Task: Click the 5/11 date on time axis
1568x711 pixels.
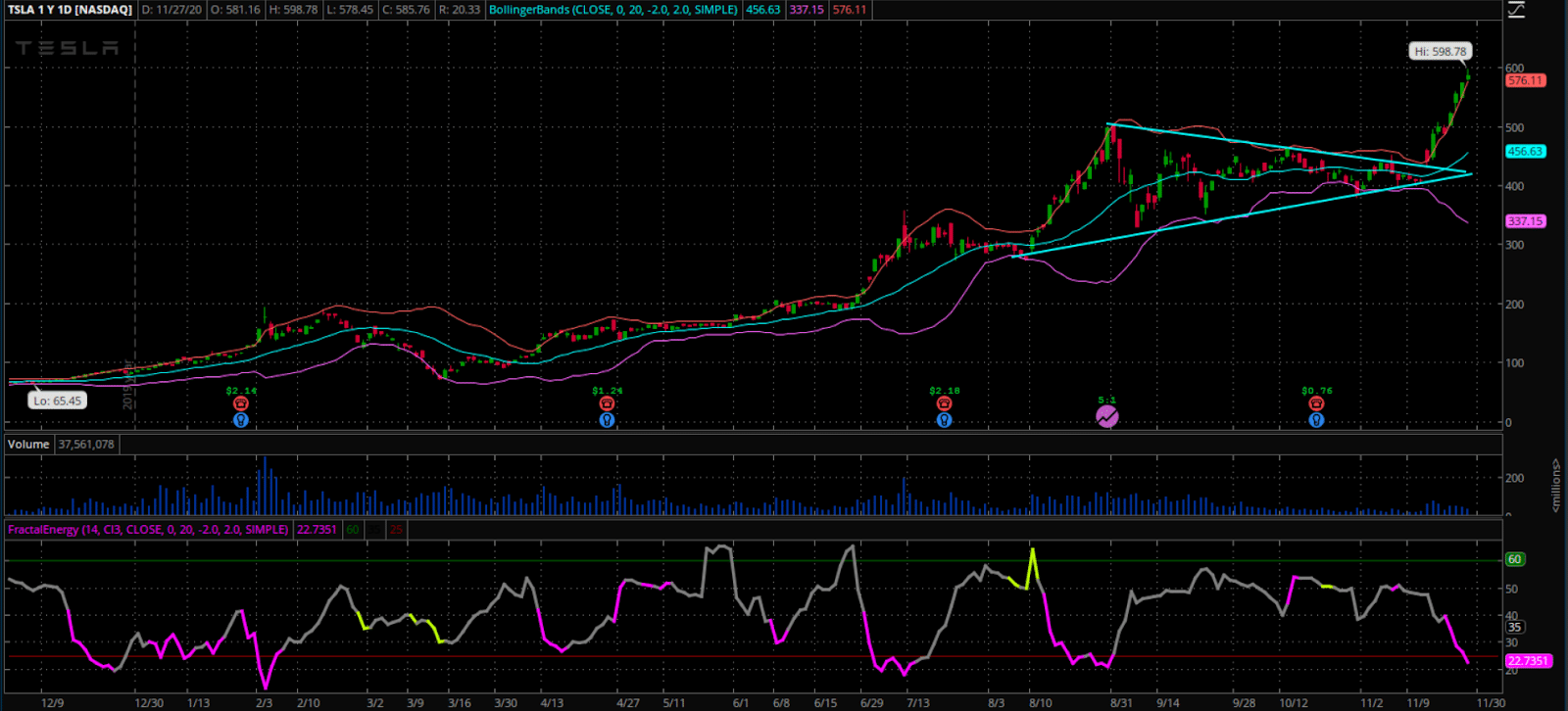Action: pos(673,703)
